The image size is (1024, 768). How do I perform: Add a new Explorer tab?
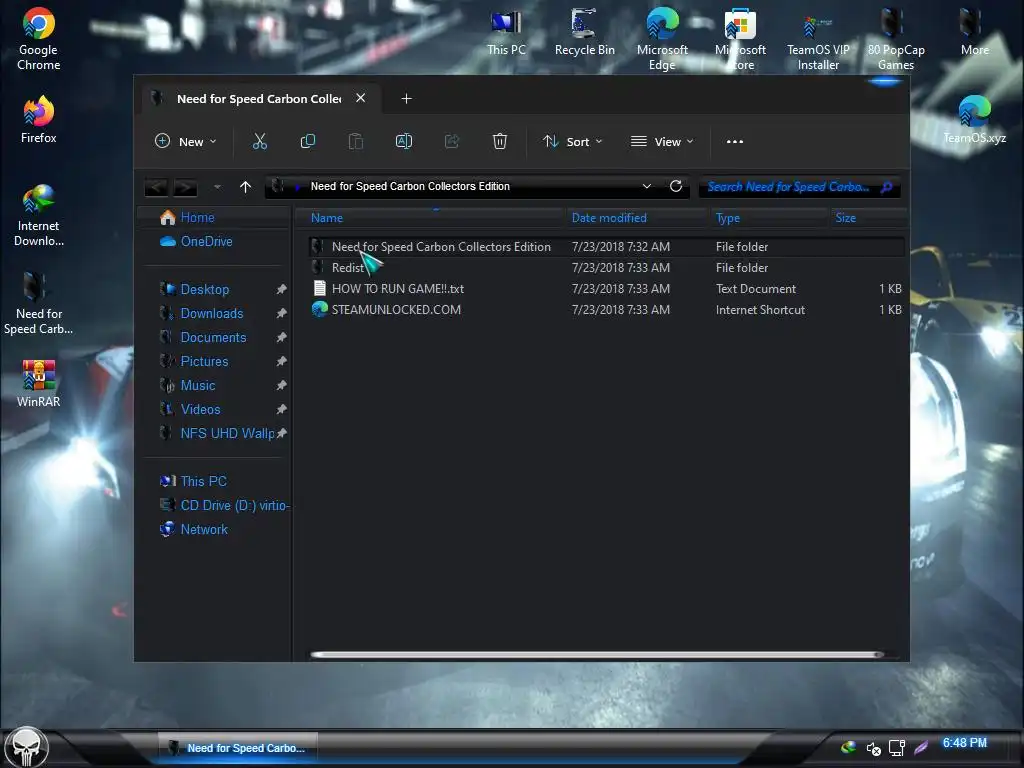pos(406,99)
